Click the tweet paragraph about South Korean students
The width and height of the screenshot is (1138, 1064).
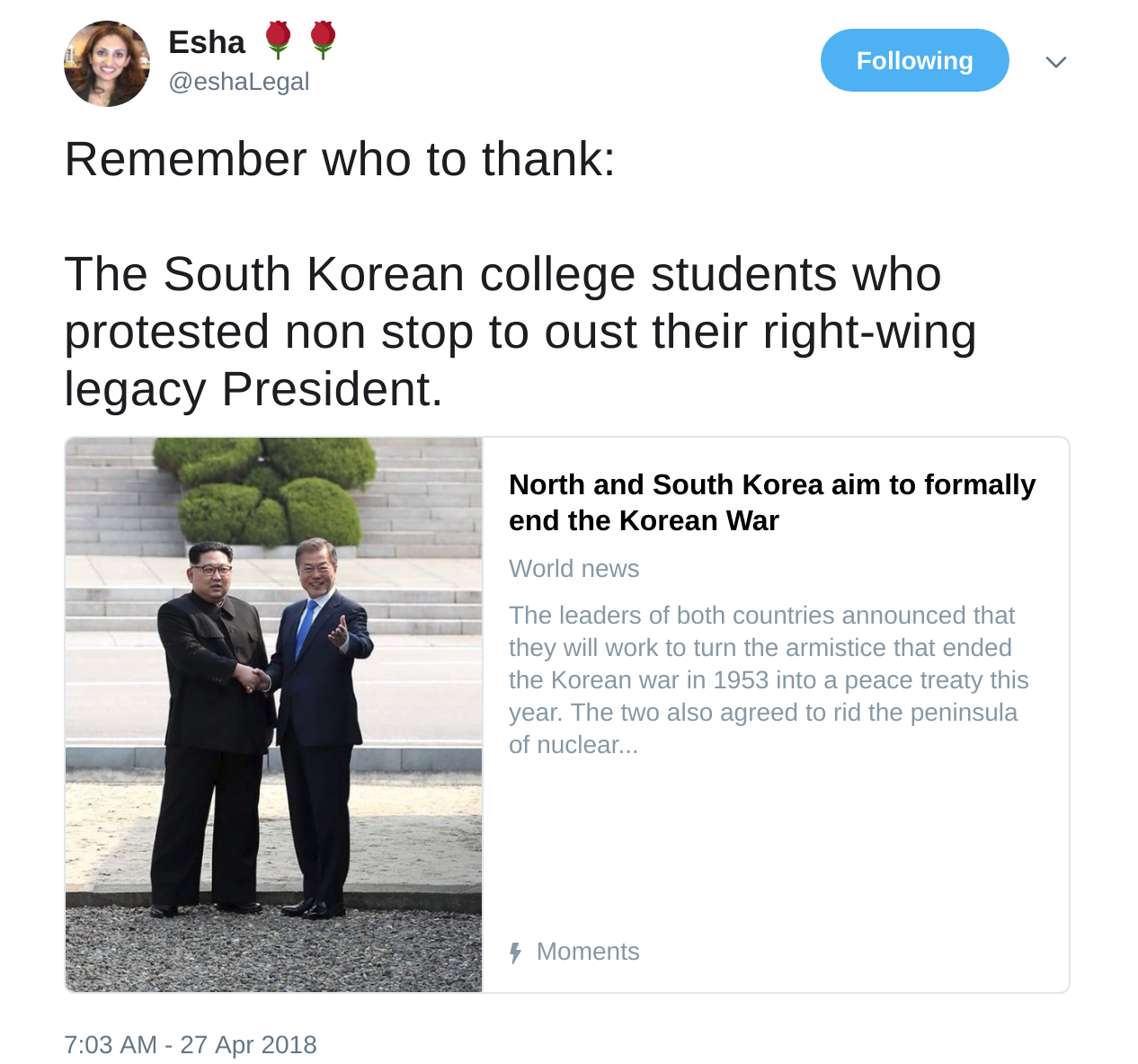tap(520, 332)
